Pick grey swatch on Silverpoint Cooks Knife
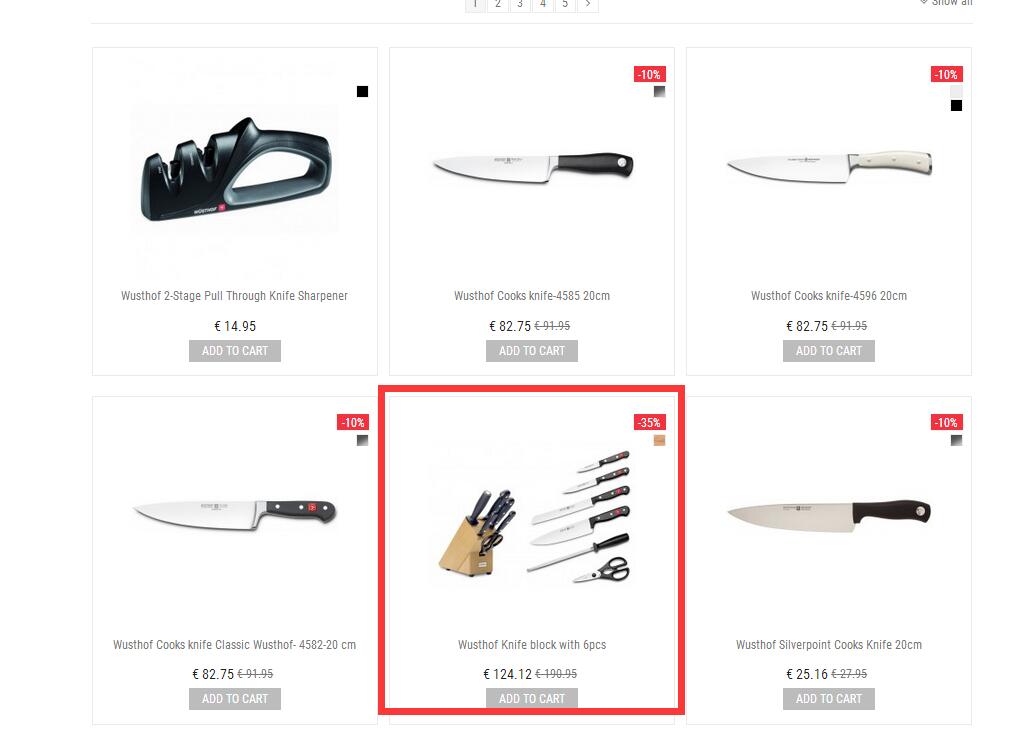This screenshot has height=739, width=1024. tap(956, 441)
